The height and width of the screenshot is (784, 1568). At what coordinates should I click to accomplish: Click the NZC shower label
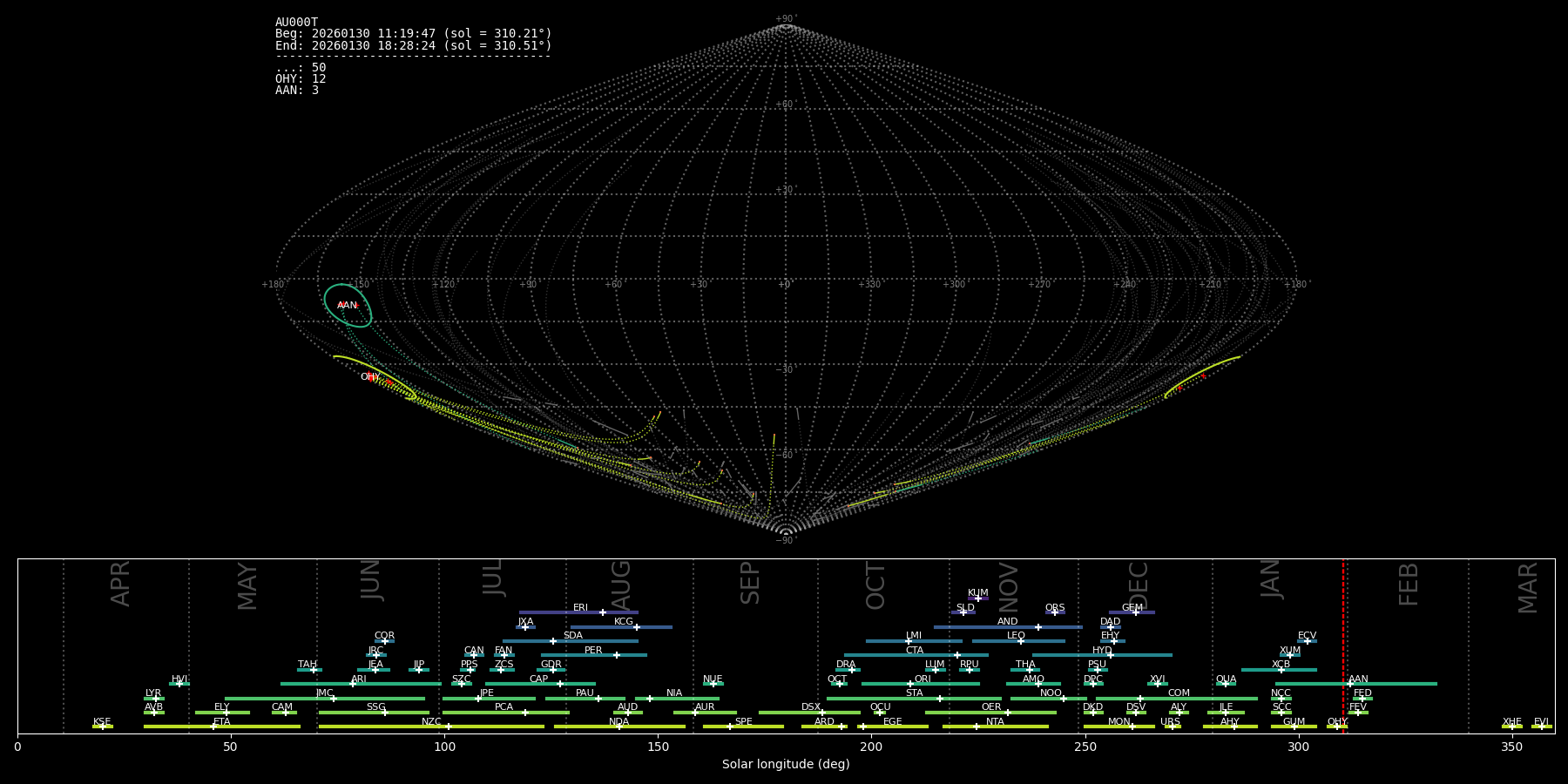[x=431, y=721]
